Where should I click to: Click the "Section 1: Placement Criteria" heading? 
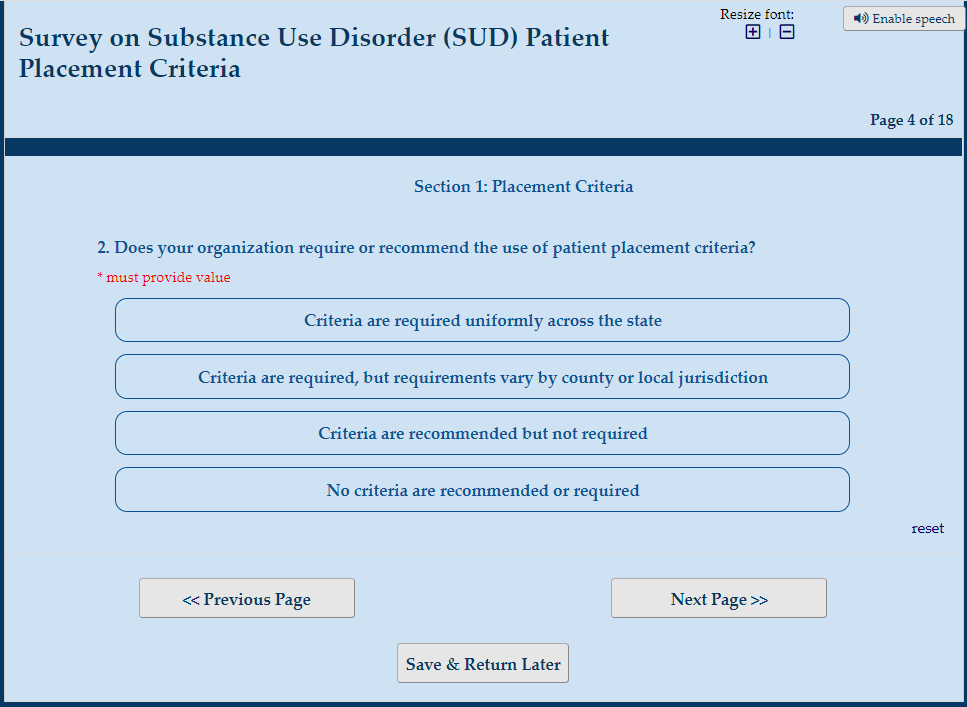click(523, 187)
